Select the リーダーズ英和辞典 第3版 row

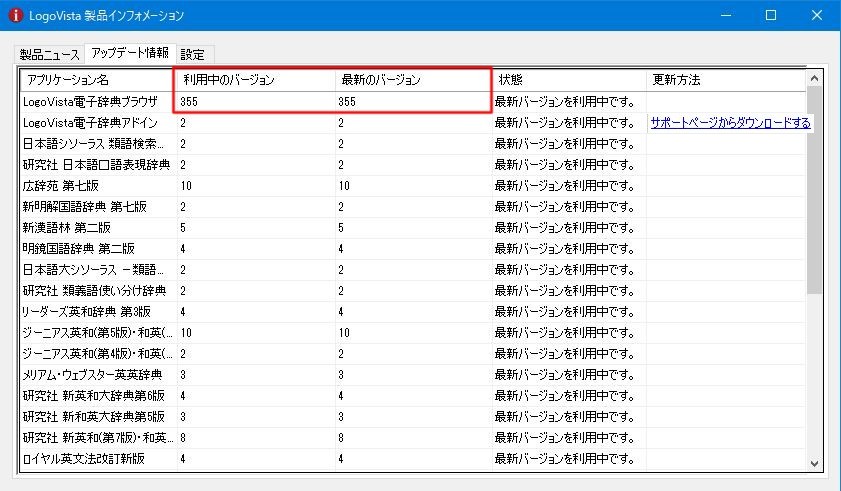click(413, 312)
